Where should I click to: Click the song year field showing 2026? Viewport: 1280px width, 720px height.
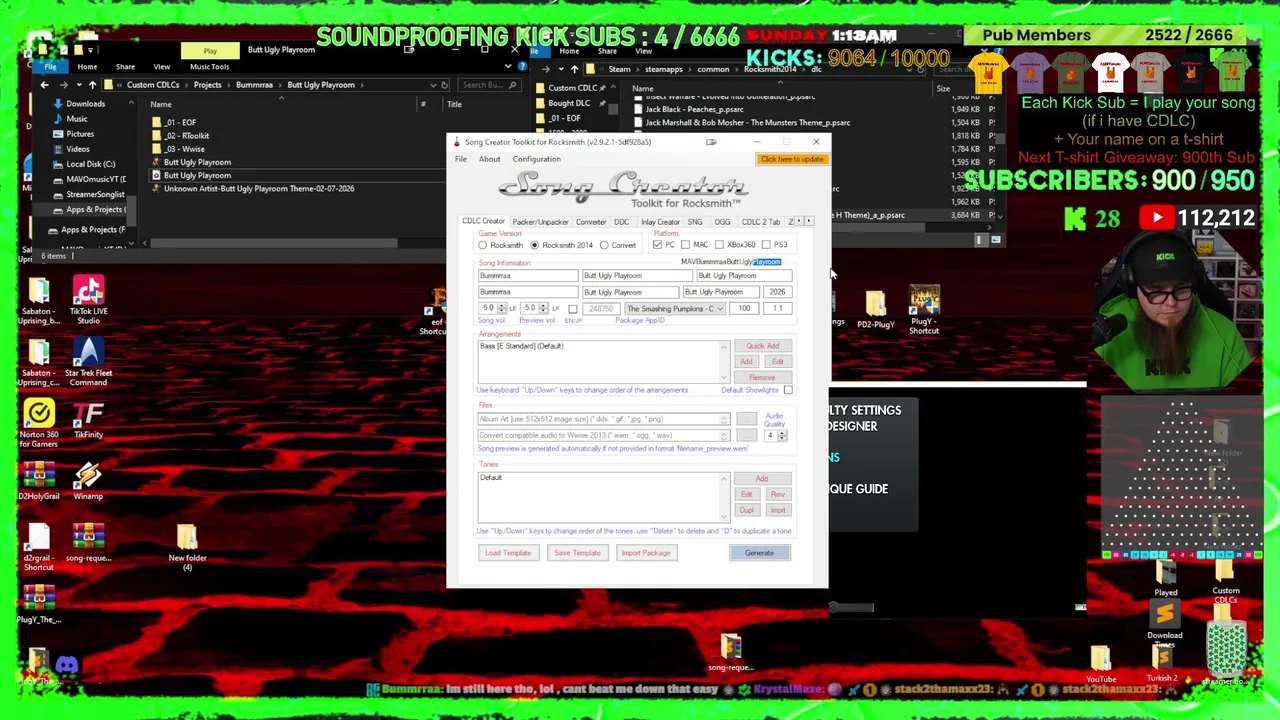coord(777,292)
